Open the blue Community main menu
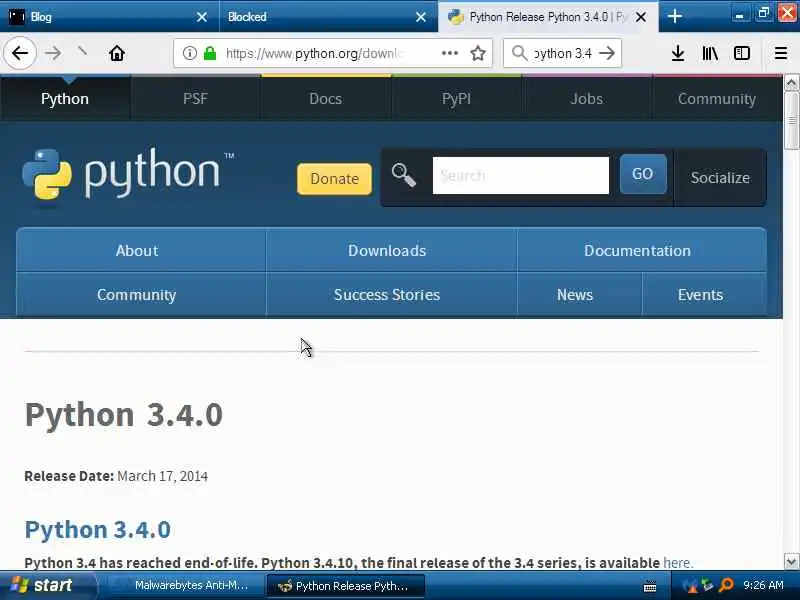 click(x=137, y=294)
